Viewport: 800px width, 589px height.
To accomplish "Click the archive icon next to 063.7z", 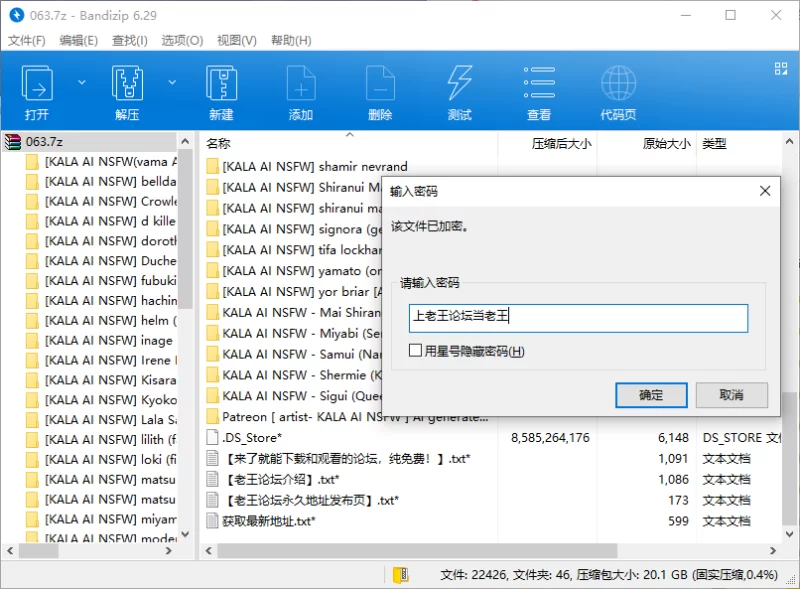I will coord(13,141).
